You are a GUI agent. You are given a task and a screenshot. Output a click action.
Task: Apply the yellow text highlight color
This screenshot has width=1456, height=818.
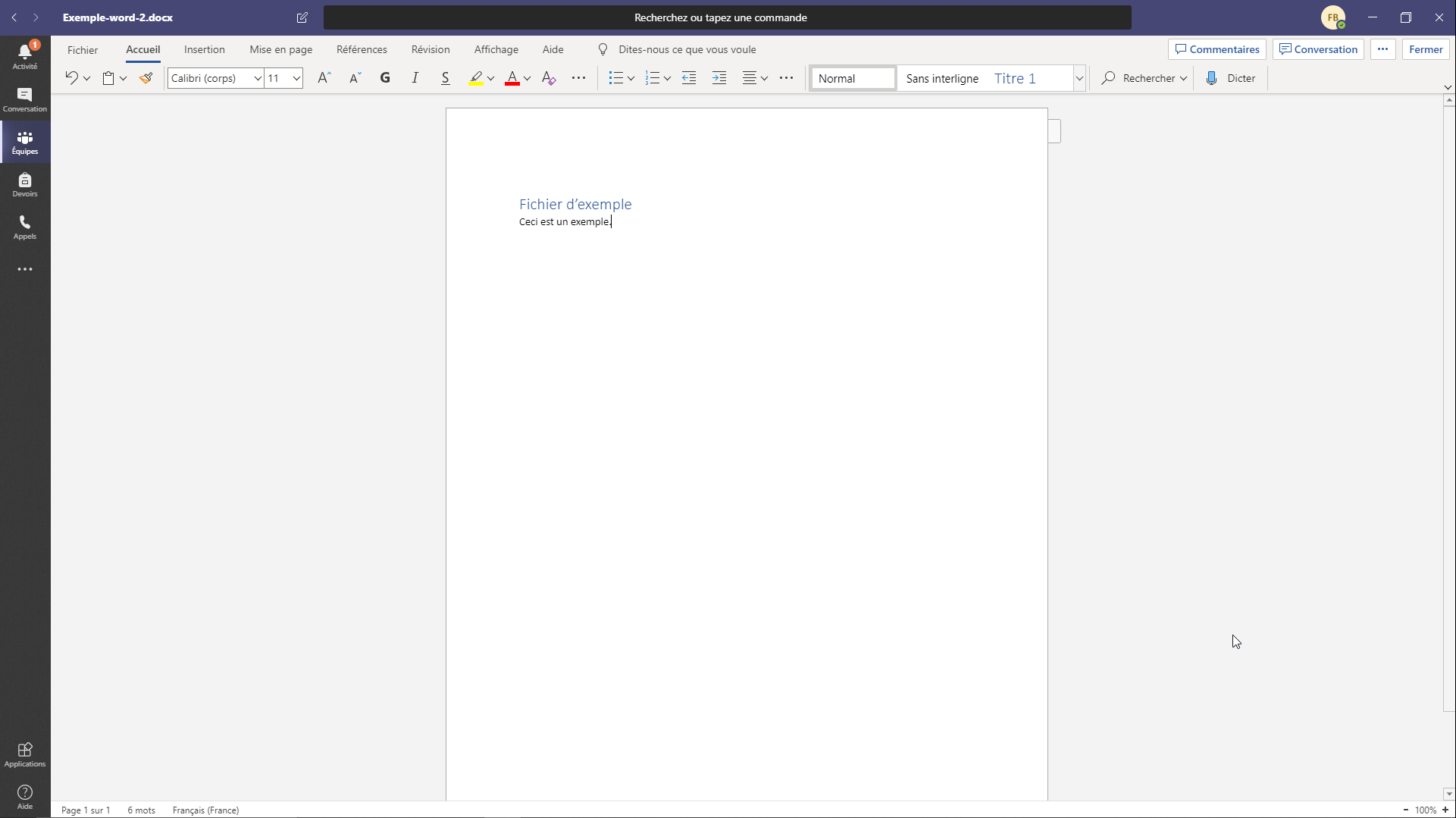475,78
